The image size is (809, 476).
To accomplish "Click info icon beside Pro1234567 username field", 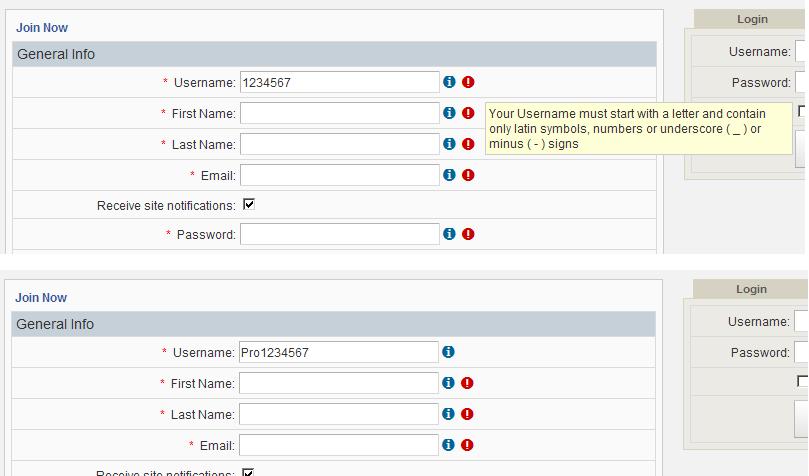I will (448, 352).
